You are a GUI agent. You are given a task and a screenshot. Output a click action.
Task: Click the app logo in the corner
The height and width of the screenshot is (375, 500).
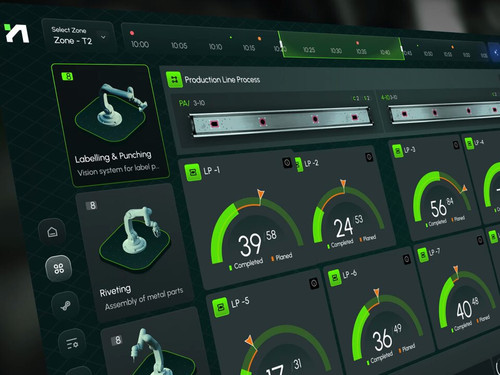click(17, 33)
